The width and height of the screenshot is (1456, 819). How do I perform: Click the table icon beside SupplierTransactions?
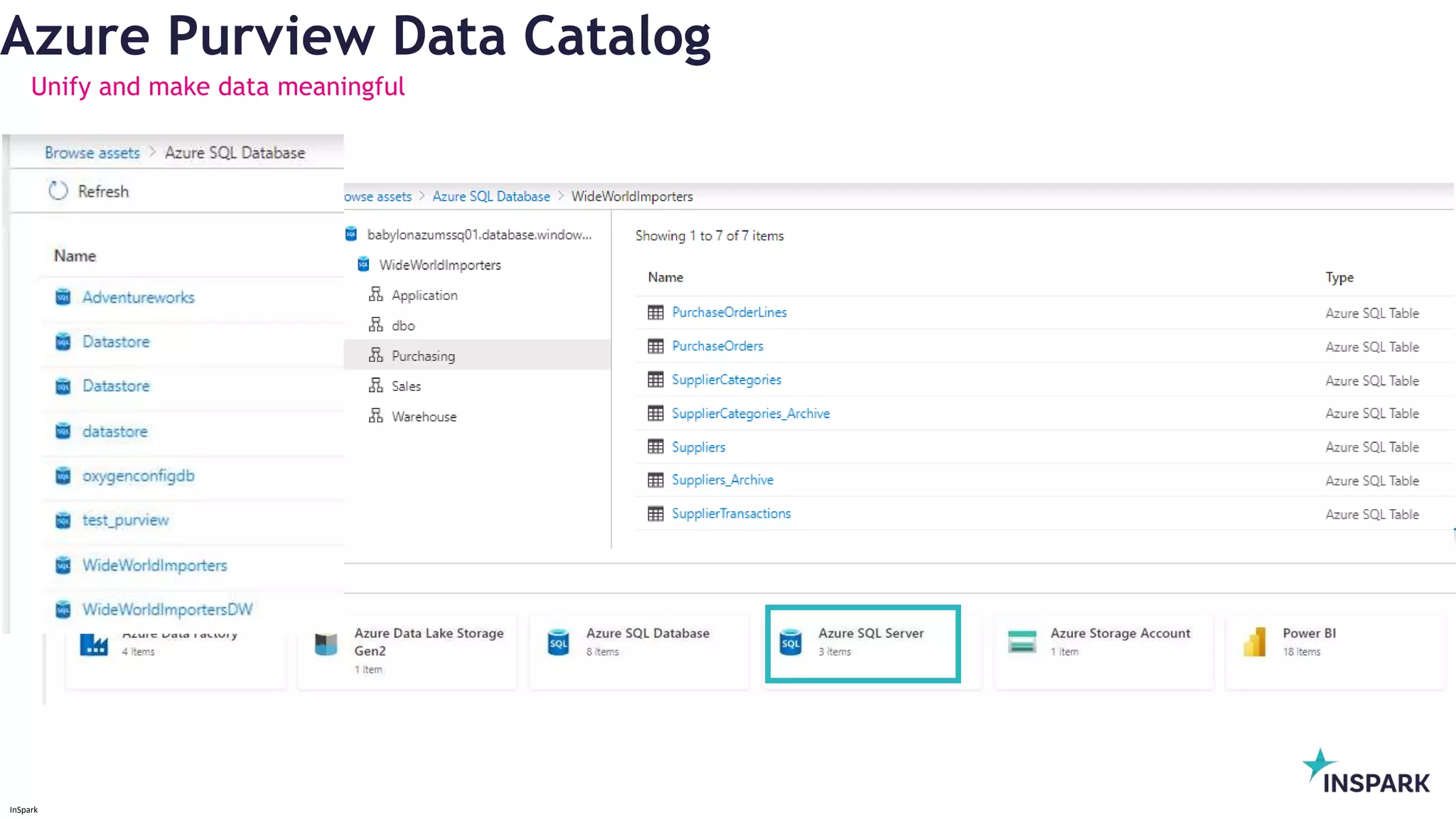pos(655,513)
